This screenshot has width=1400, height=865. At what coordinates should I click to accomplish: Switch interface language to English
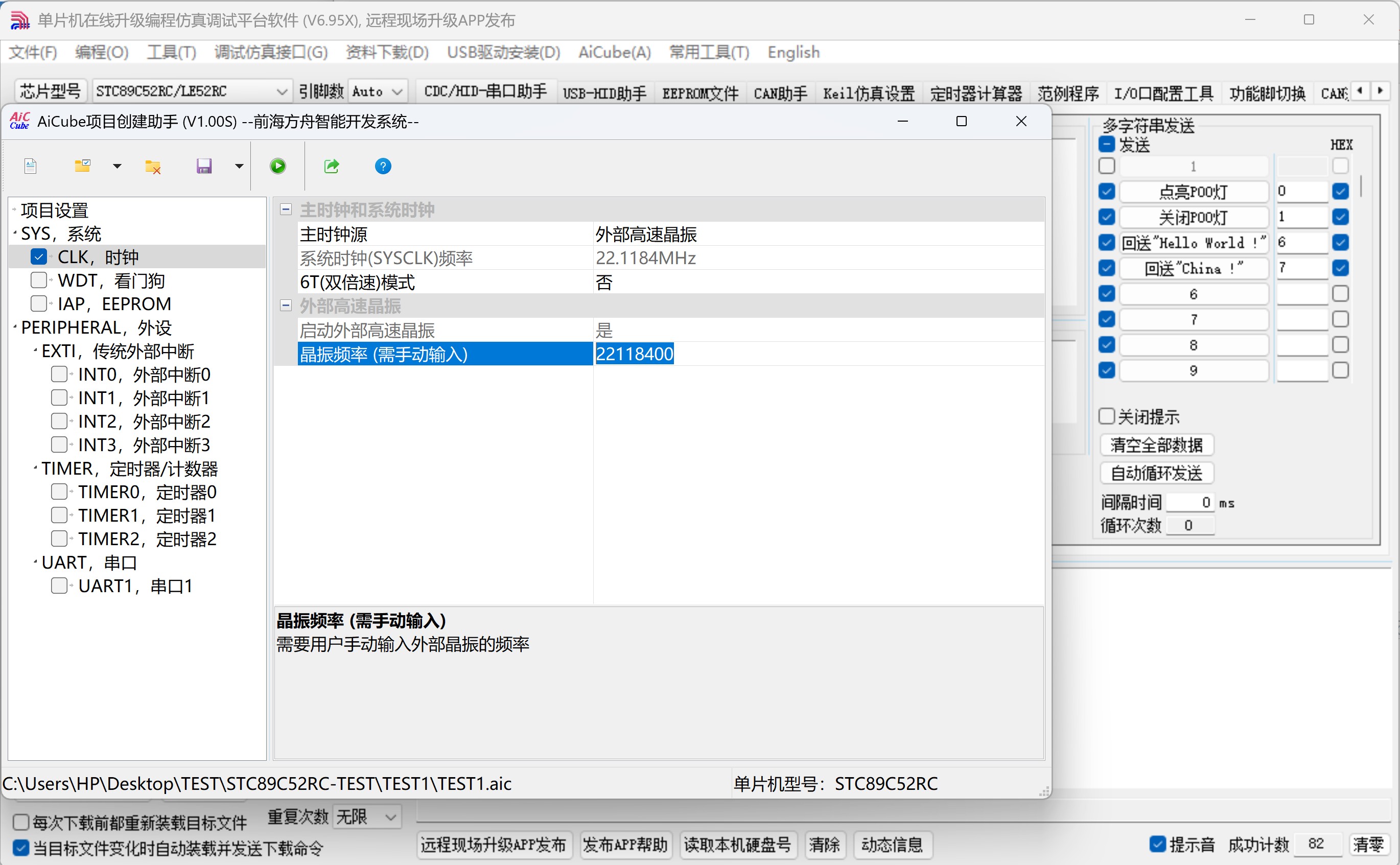(x=794, y=53)
